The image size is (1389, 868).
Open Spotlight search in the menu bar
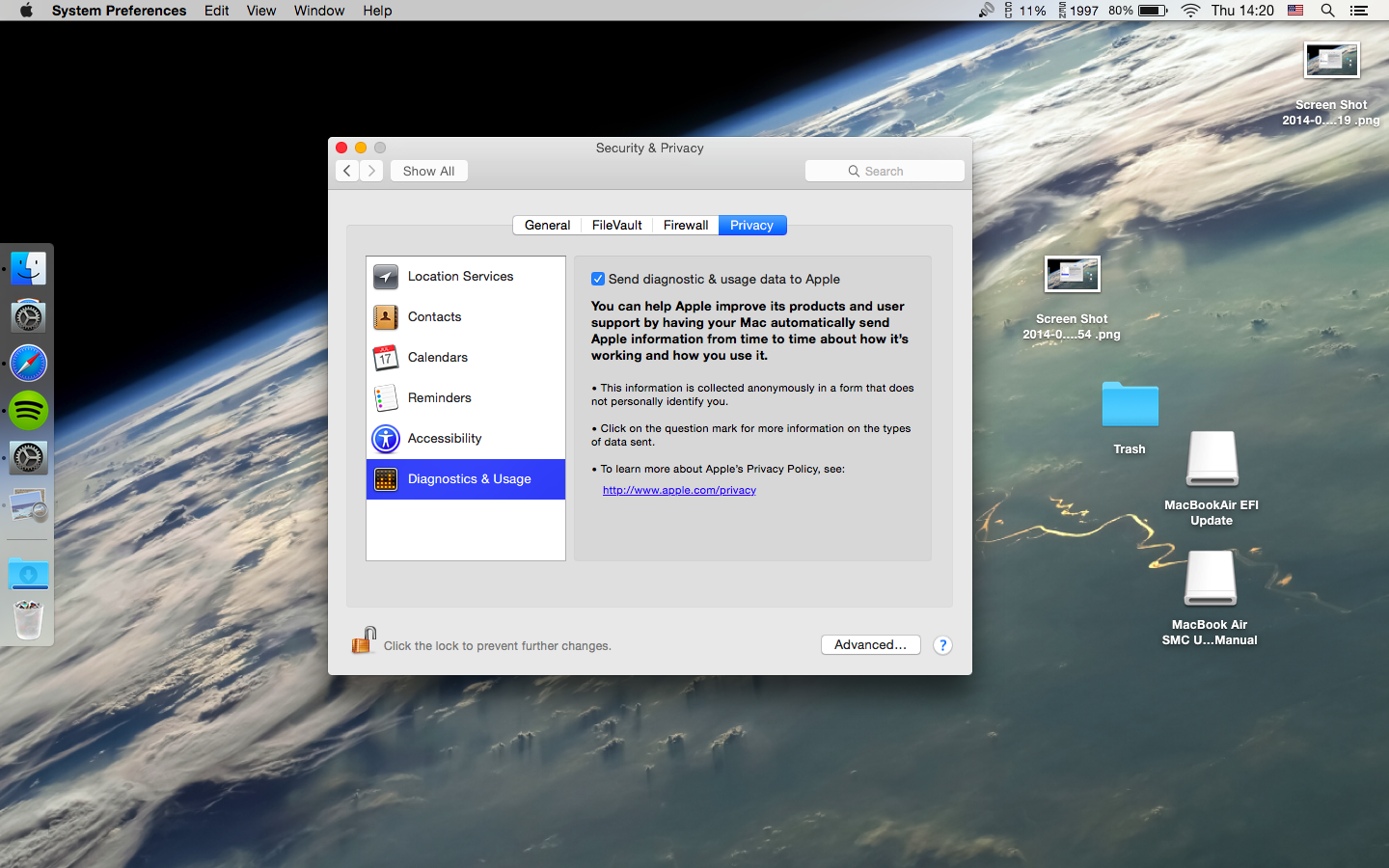pyautogui.click(x=1327, y=11)
